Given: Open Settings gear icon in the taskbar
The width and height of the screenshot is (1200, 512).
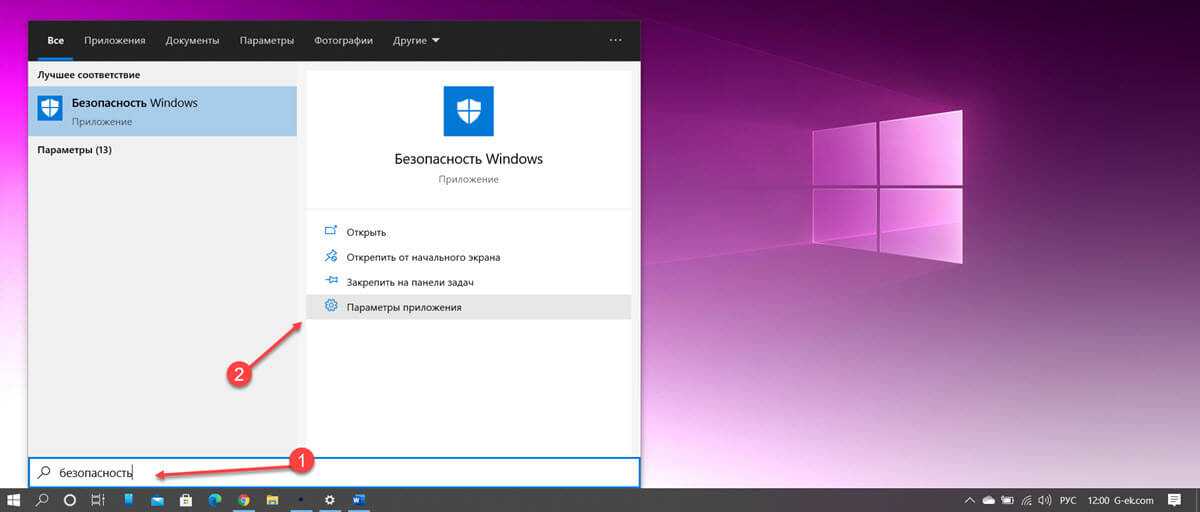Looking at the screenshot, I should point(330,500).
